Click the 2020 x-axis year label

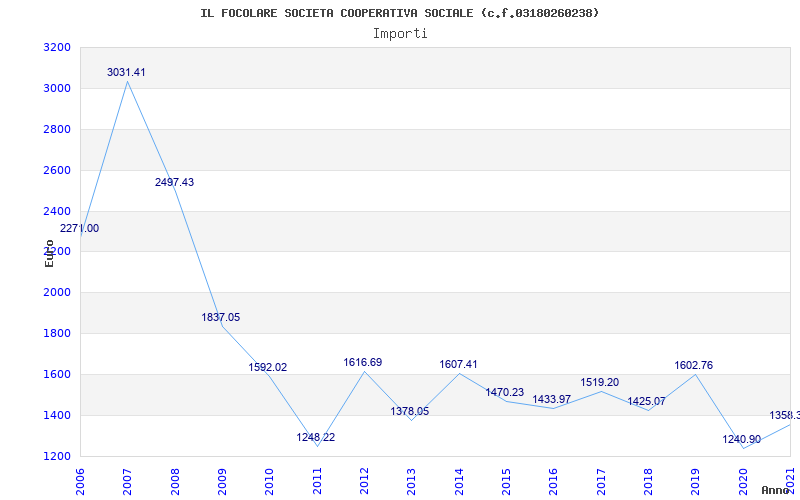pos(743,481)
